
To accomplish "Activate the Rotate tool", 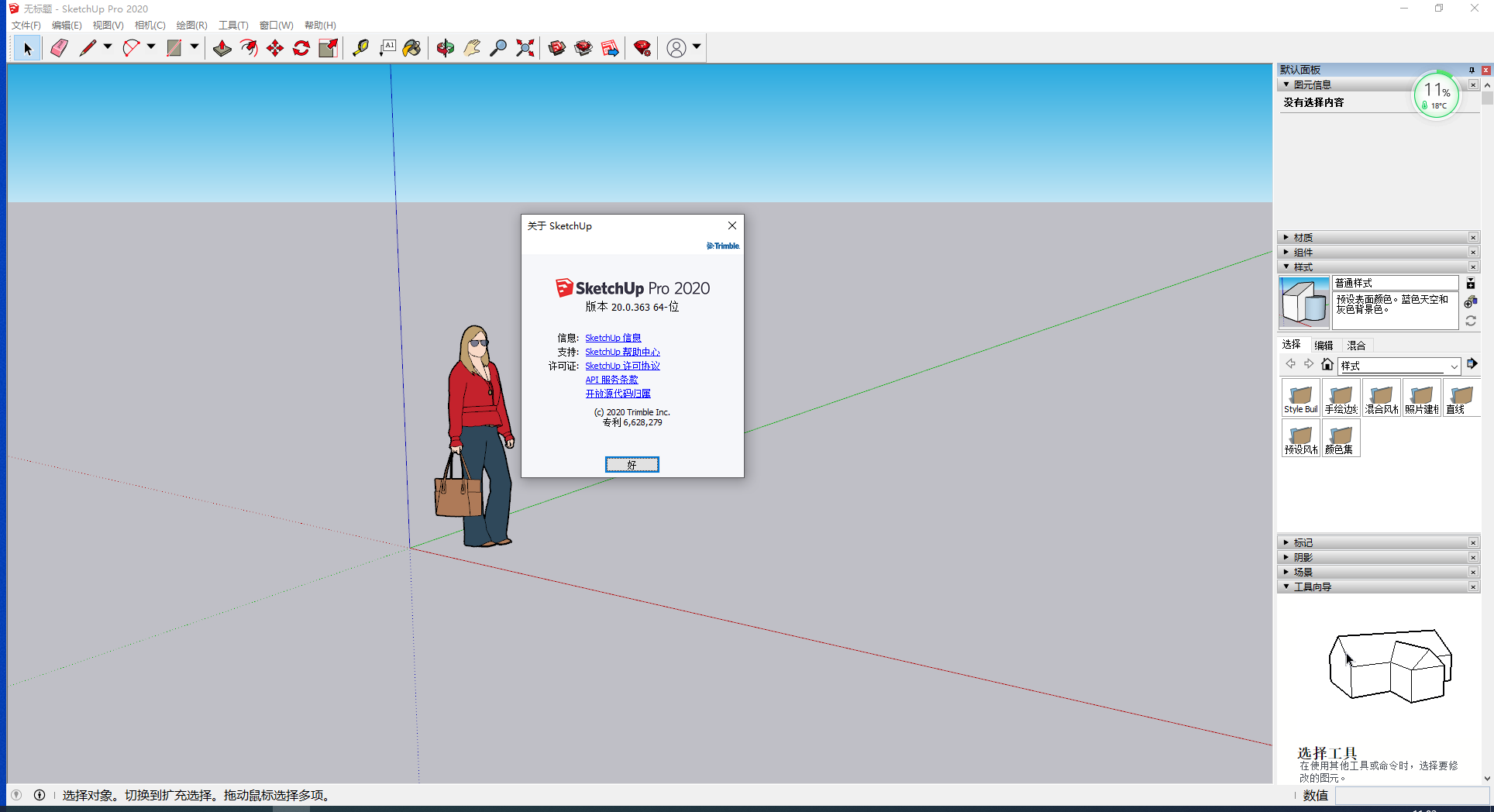I will [301, 48].
